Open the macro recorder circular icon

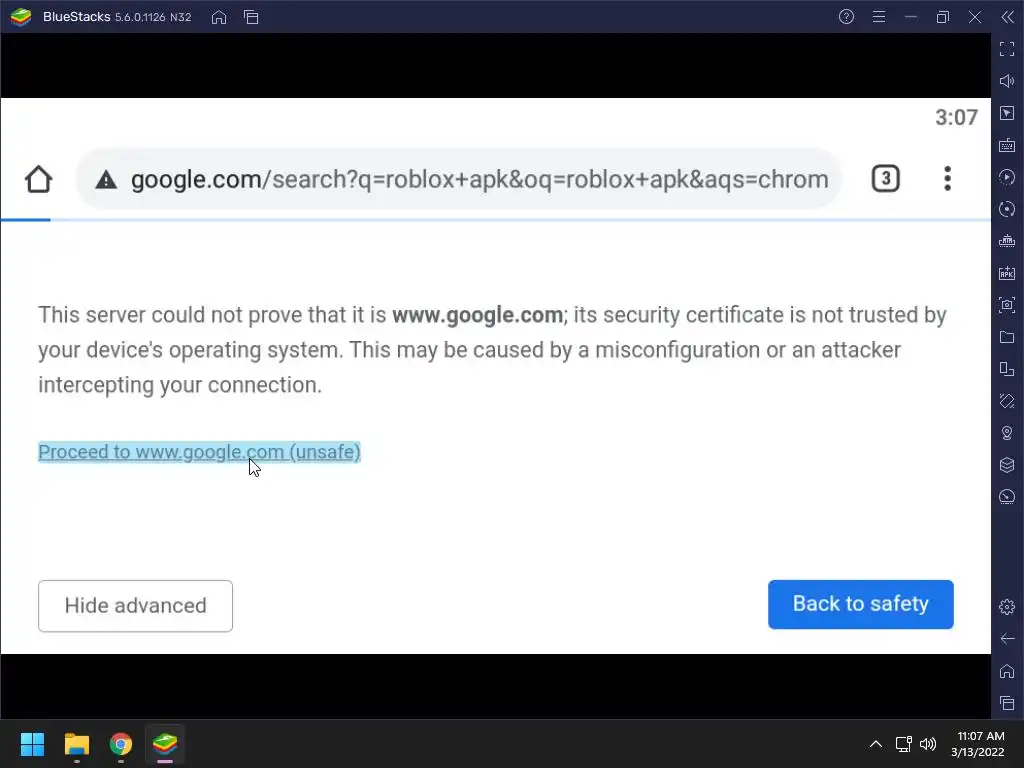click(1006, 209)
